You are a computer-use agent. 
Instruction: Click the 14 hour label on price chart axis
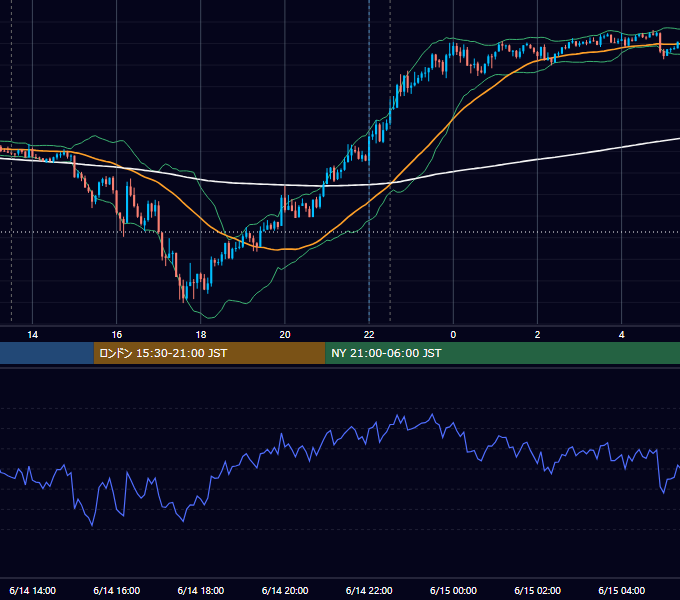coord(33,335)
